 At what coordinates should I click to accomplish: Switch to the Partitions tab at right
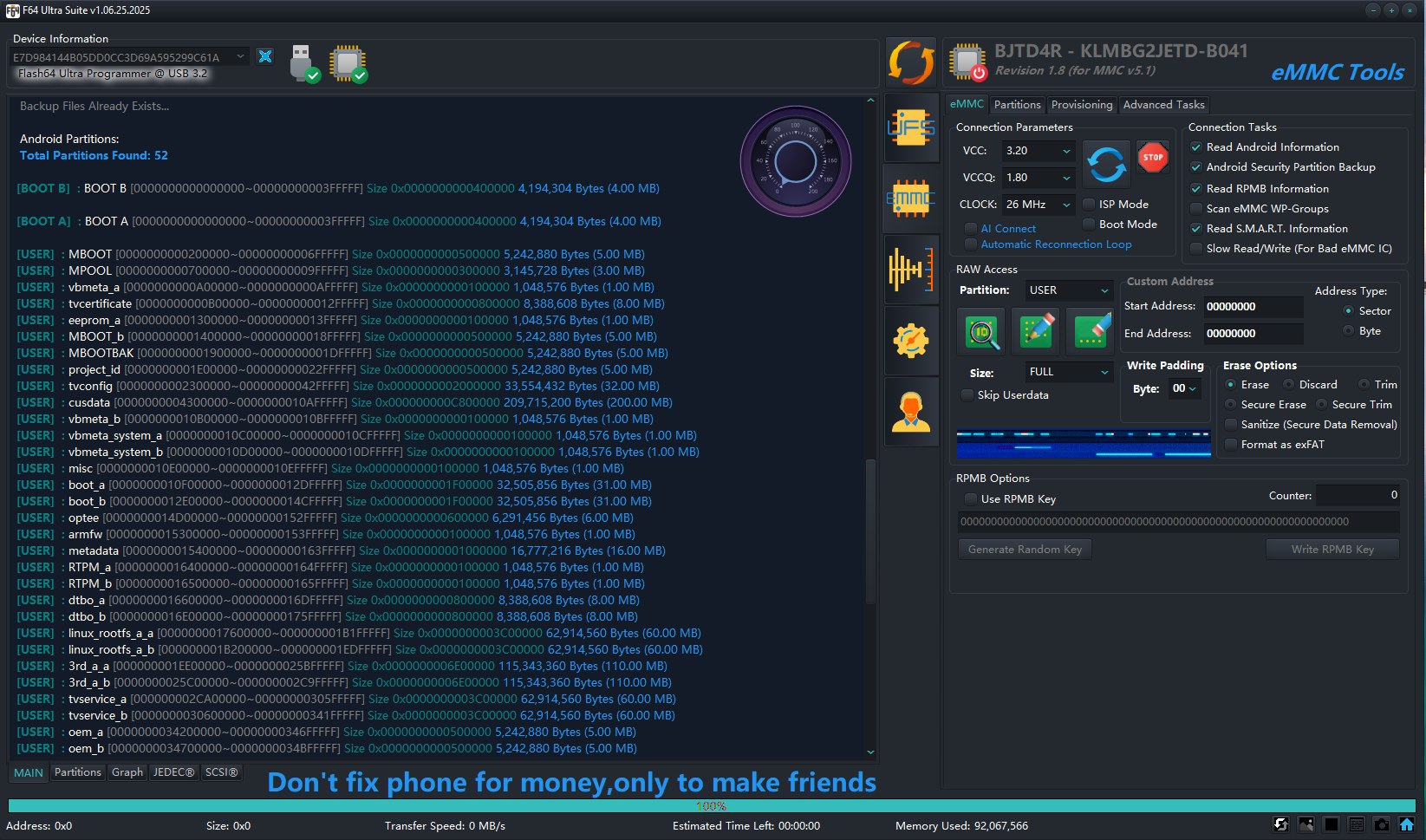coord(1017,105)
